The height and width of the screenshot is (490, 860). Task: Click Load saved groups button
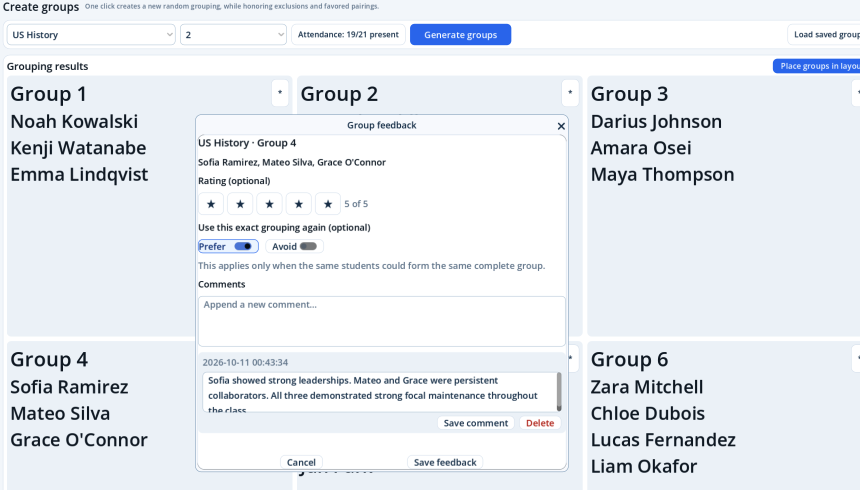[824, 35]
